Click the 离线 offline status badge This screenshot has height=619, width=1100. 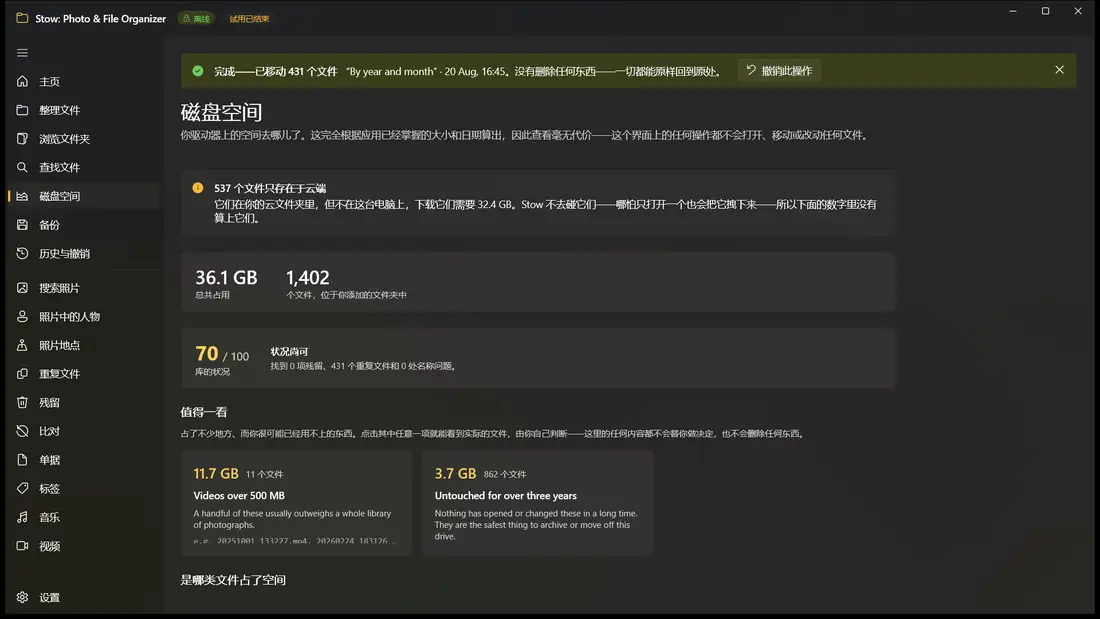pos(196,19)
